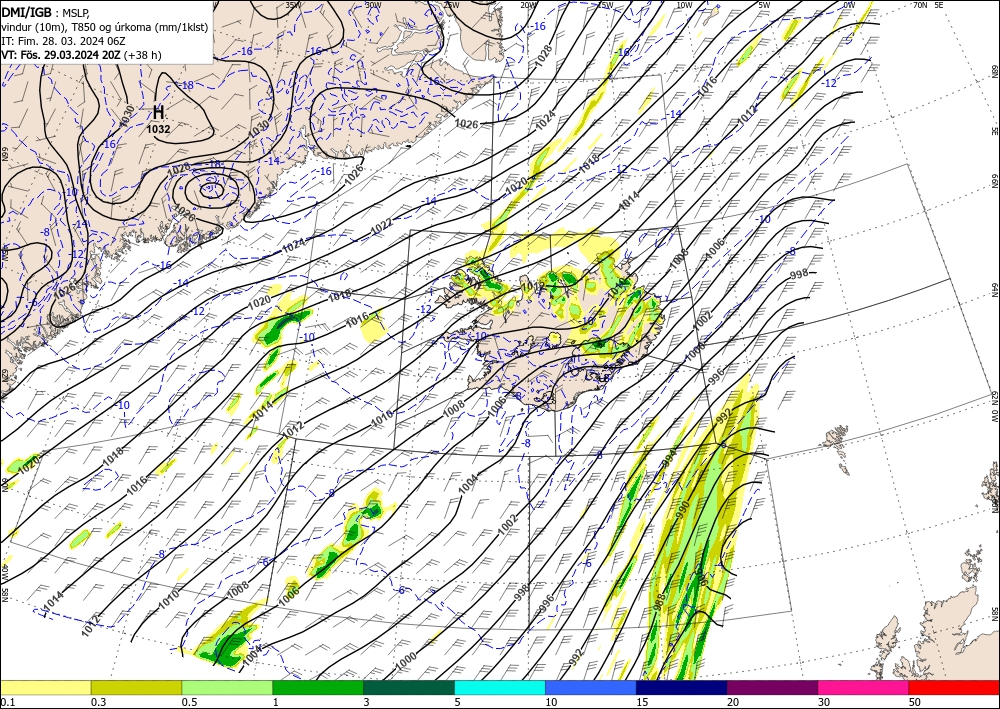Select the green 1–3 mm legend swatch
Image resolution: width=1000 pixels, height=709 pixels.
click(x=318, y=687)
